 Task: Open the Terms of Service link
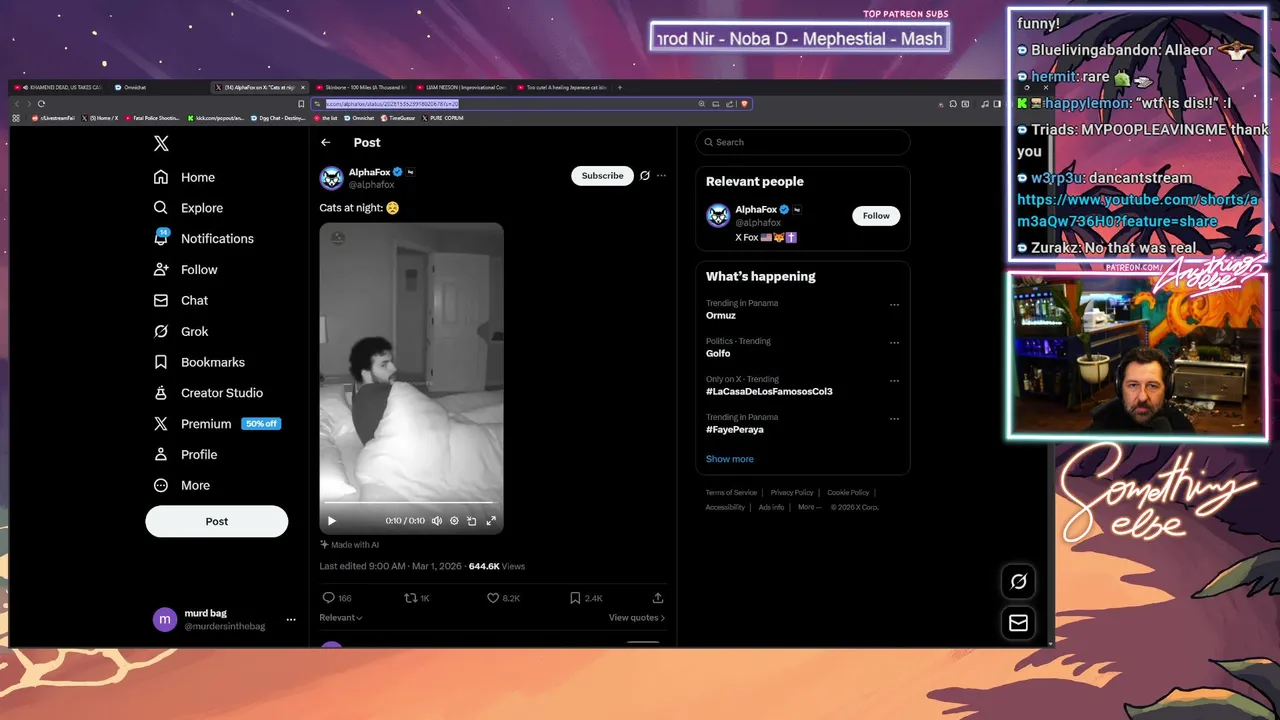731,493
